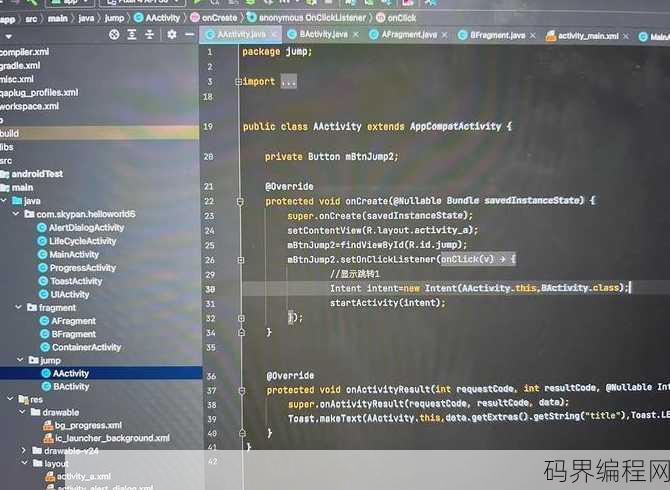This screenshot has height=490, width=670.
Task: Click the locate/select opened file target icon
Action: [114, 35]
